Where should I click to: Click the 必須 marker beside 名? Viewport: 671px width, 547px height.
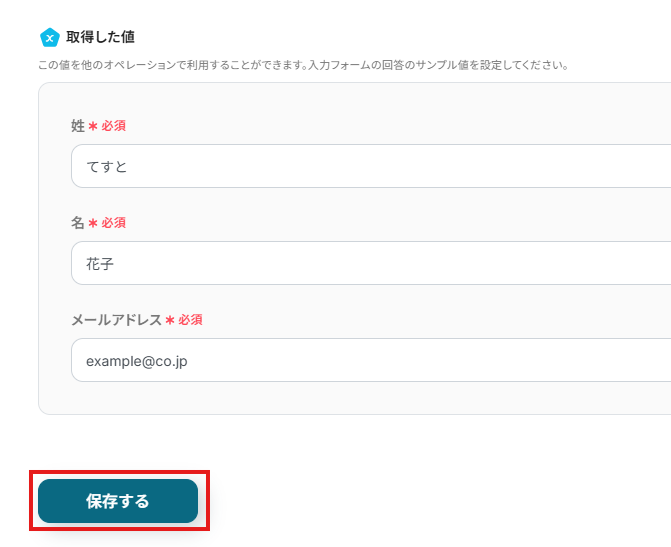point(113,223)
